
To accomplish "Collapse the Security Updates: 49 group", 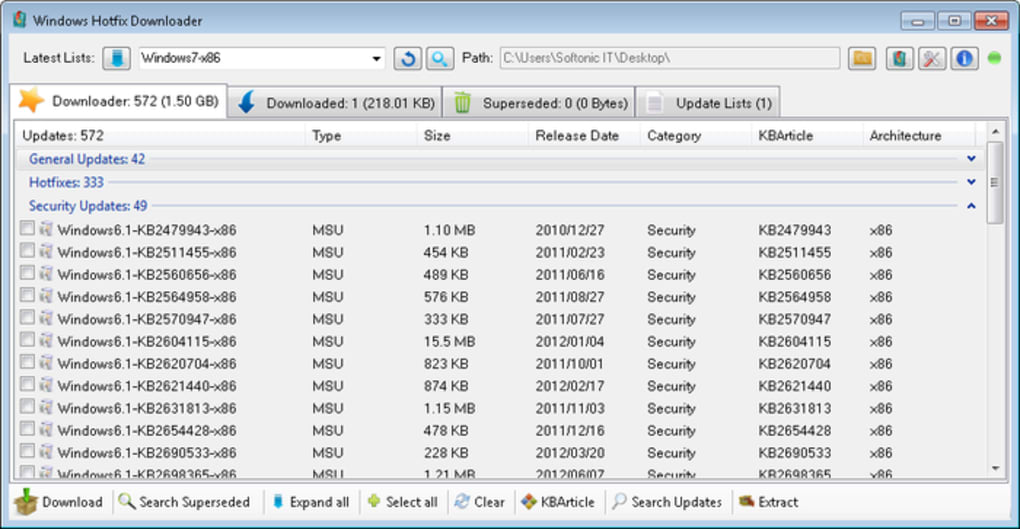I will 971,206.
